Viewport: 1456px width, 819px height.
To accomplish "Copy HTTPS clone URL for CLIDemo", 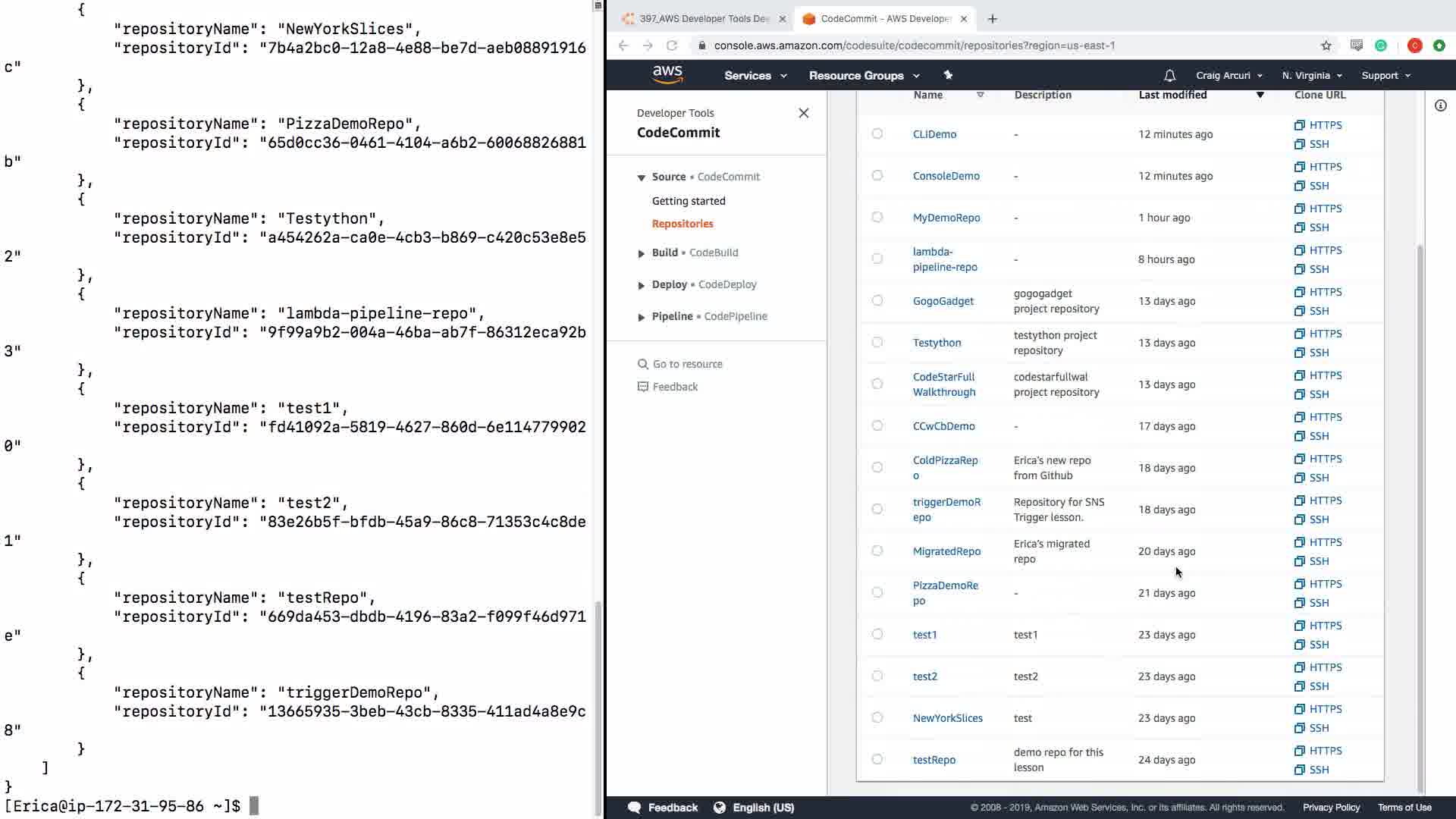I will coord(1318,125).
